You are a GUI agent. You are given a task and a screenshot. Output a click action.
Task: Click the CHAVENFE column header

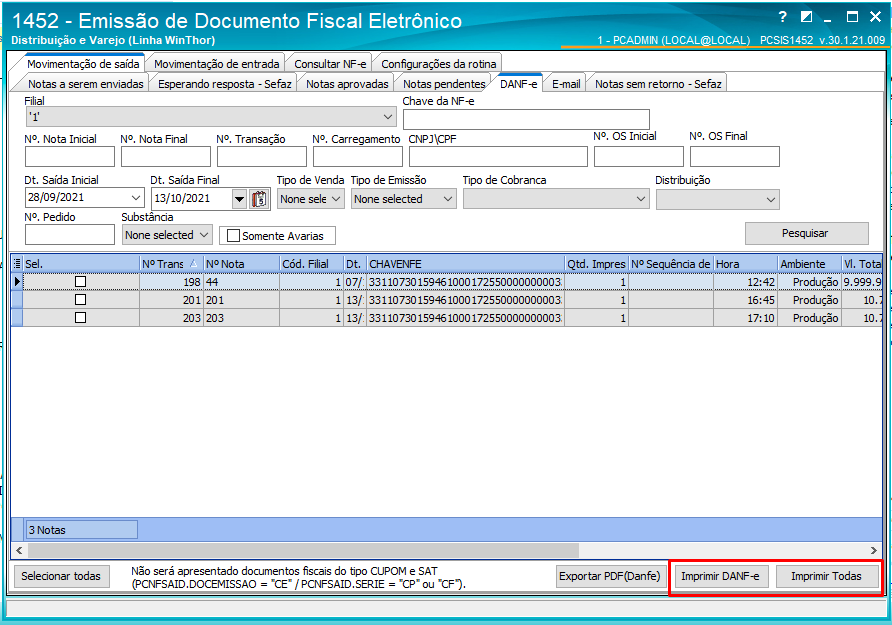point(465,264)
